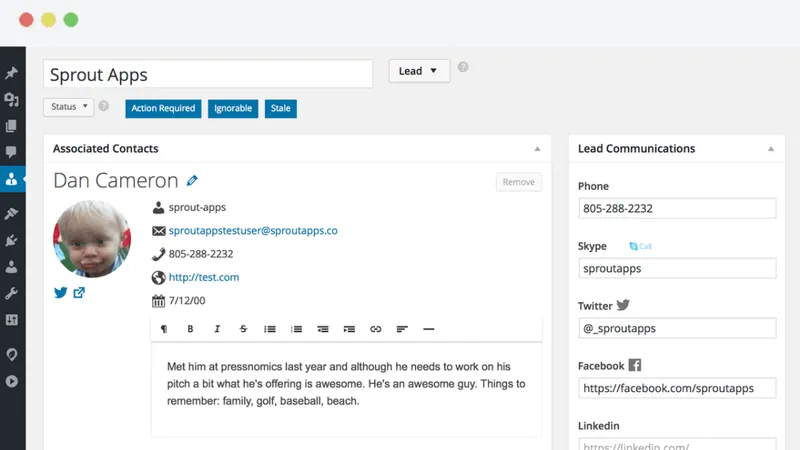This screenshot has height=450, width=800.
Task: Click Dan Cameron's avatar photo
Action: [x=92, y=239]
